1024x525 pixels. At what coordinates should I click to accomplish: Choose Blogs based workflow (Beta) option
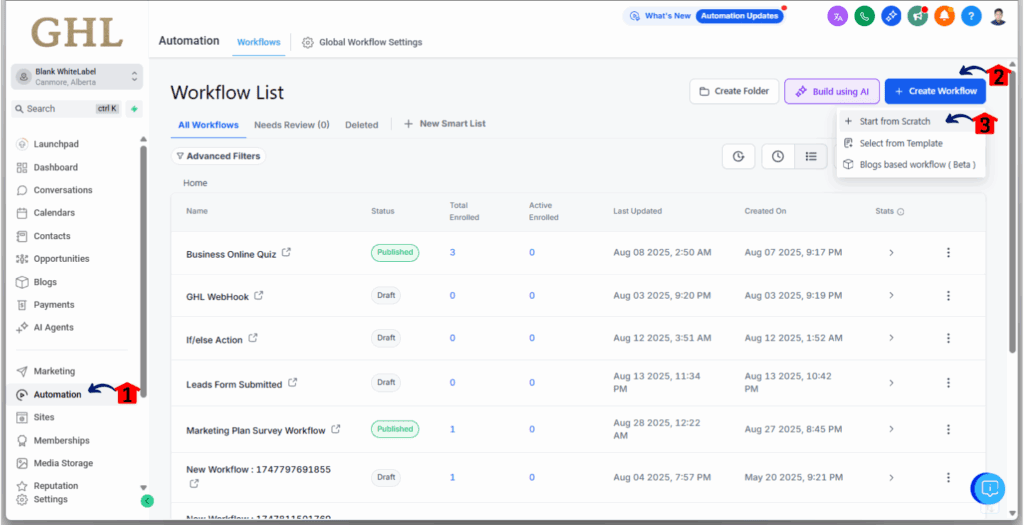click(911, 165)
